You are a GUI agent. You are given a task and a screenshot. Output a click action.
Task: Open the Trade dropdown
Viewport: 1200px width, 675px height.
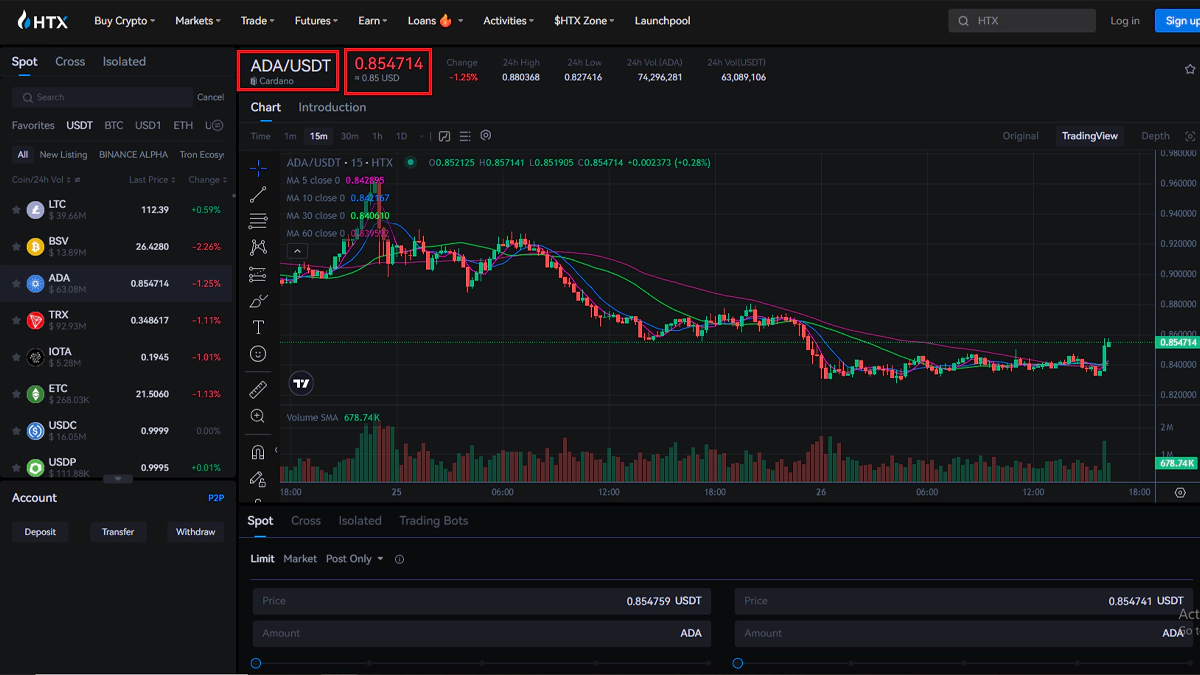[258, 20]
